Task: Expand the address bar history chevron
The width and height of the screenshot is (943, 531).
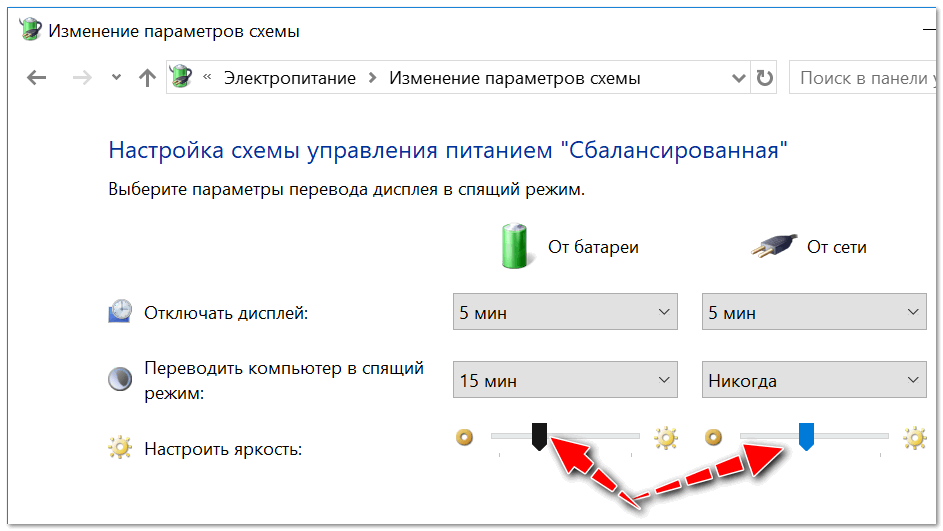Action: (x=738, y=78)
